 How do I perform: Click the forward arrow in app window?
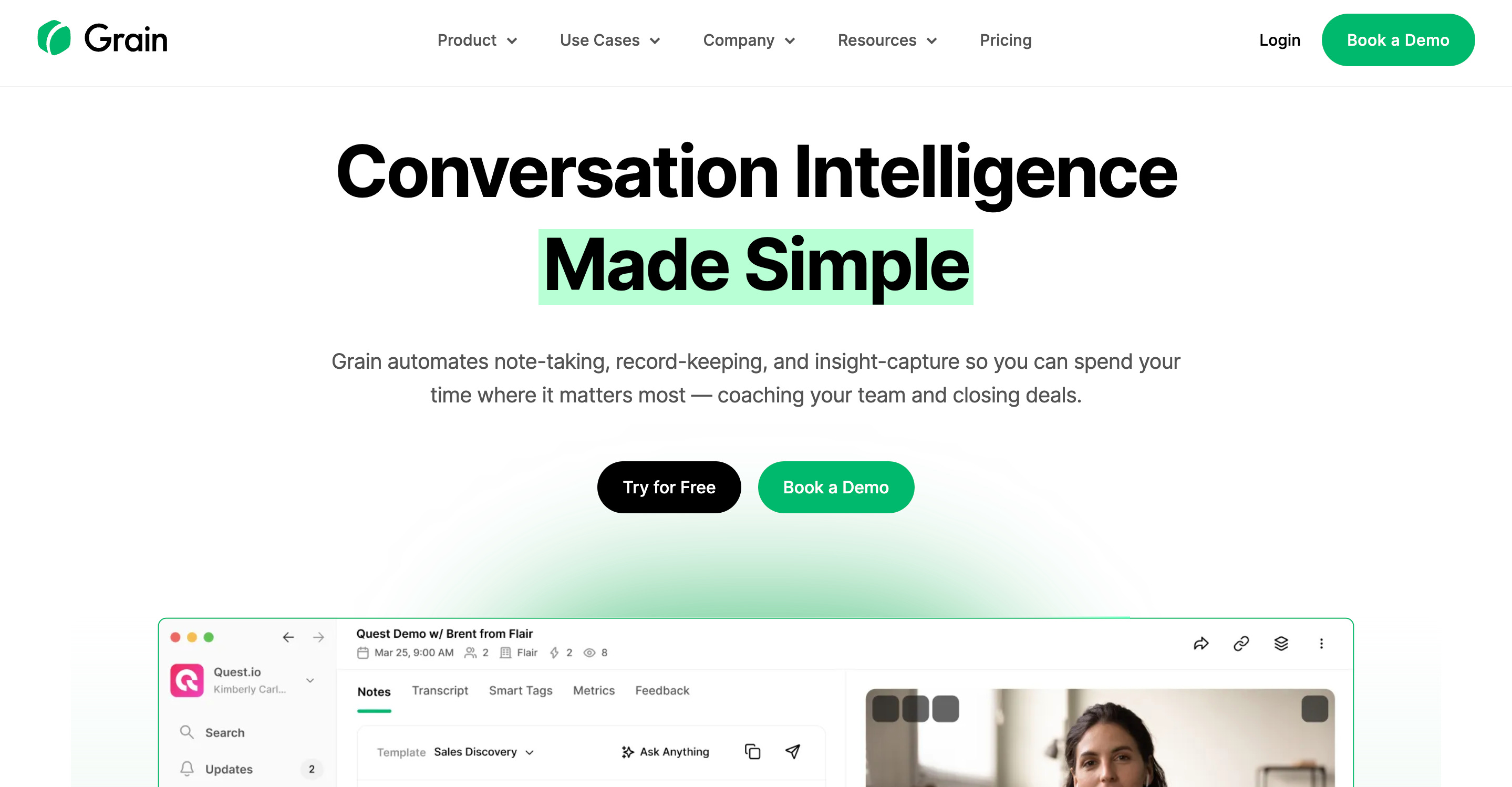coord(319,637)
